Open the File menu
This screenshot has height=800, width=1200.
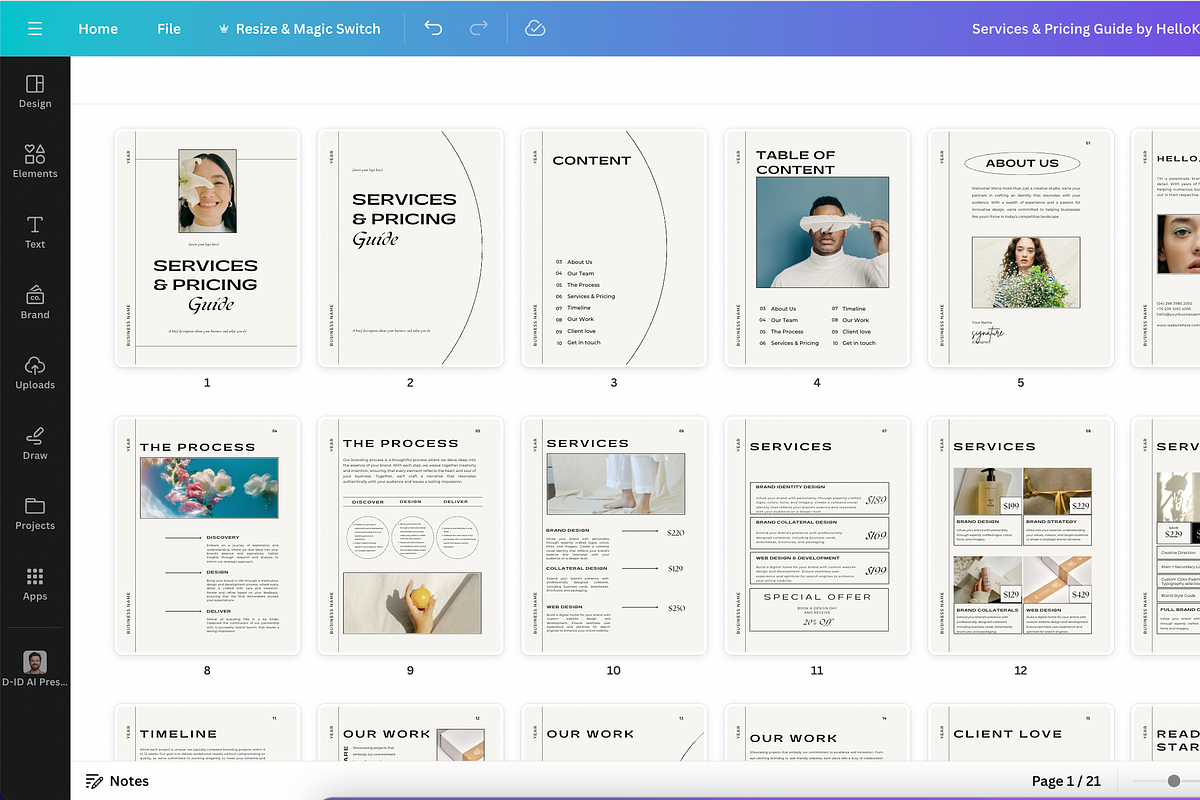[x=169, y=28]
